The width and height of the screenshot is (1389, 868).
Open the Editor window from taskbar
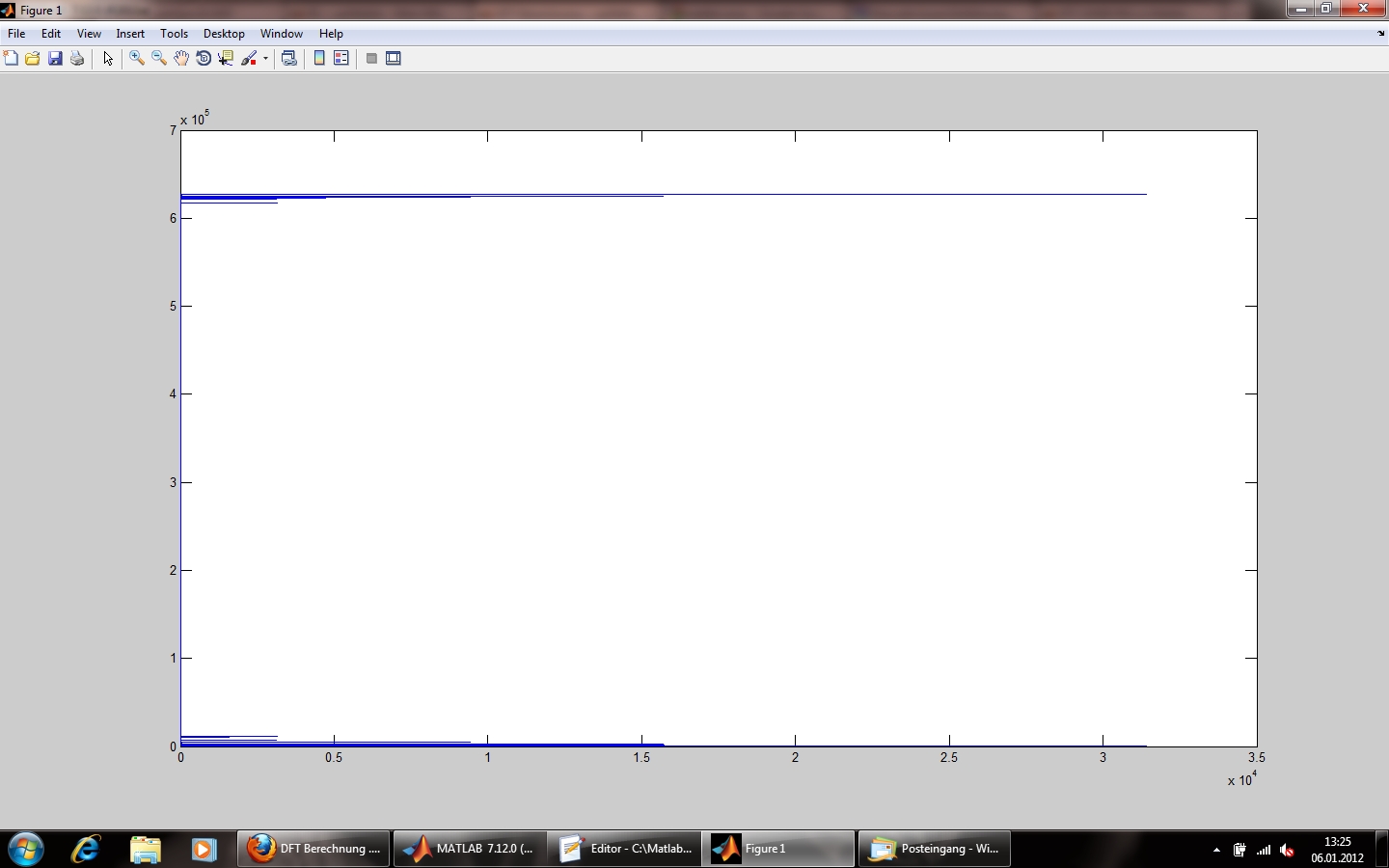[x=626, y=849]
